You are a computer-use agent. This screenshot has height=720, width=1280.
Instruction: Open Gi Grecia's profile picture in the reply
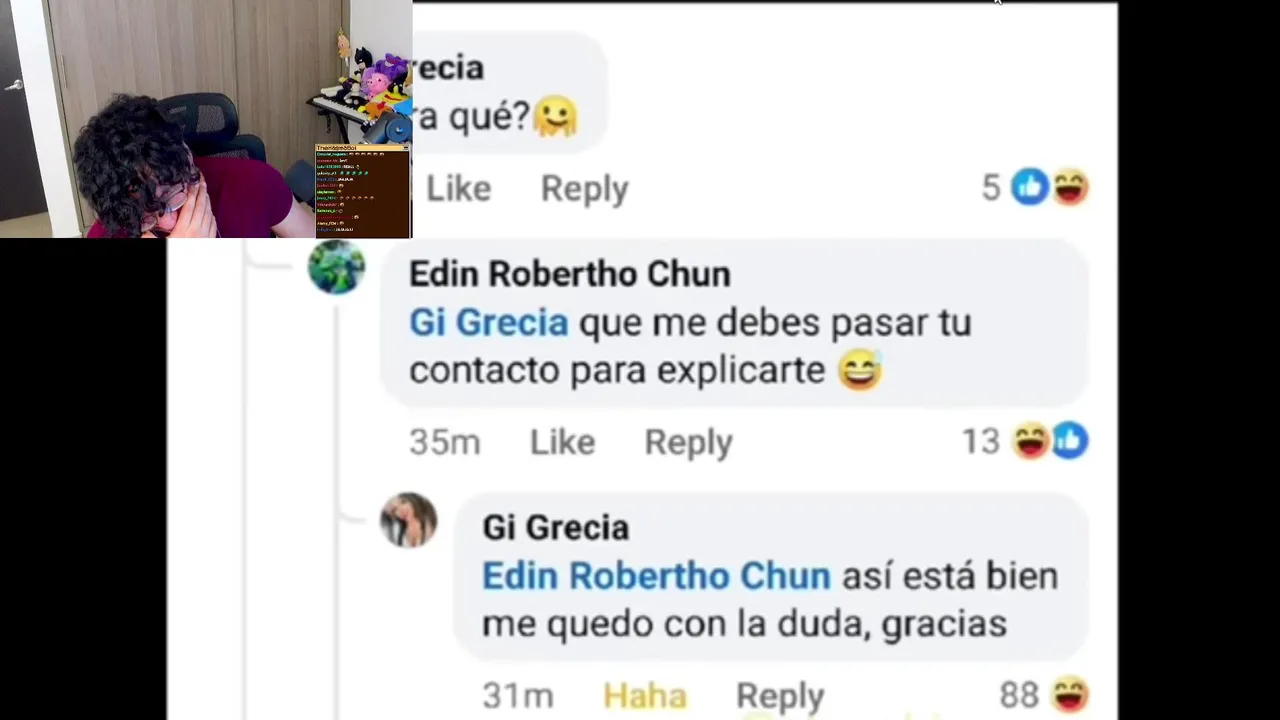point(408,520)
